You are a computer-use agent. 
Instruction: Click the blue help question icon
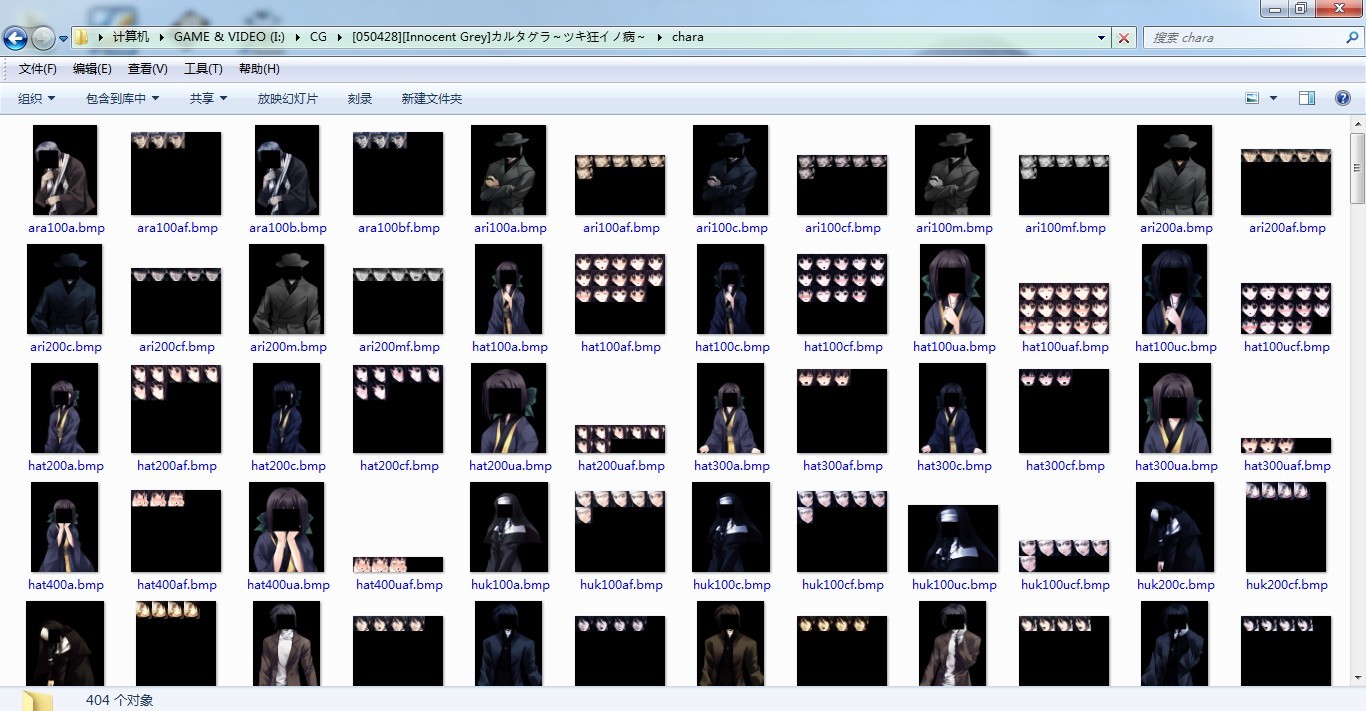[1343, 98]
